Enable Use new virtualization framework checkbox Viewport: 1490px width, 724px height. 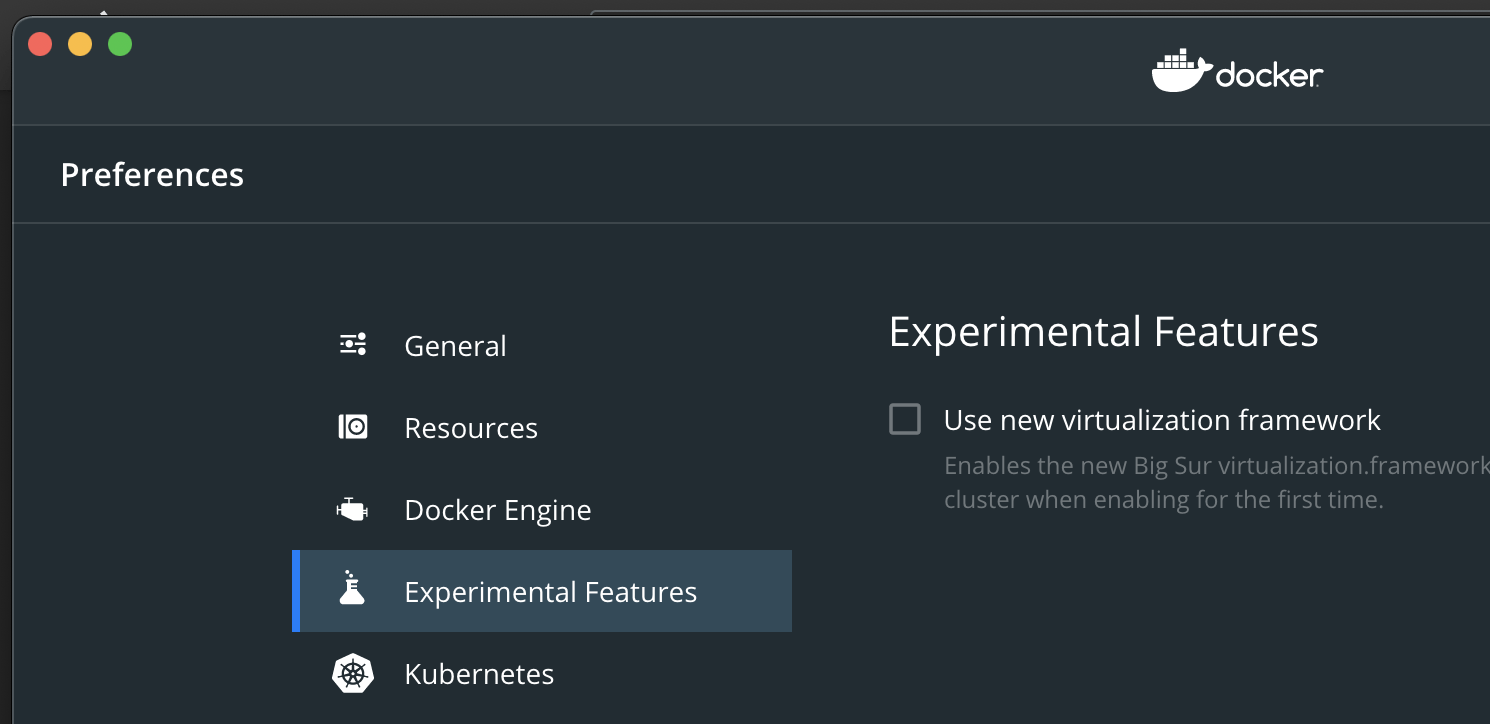coord(905,419)
